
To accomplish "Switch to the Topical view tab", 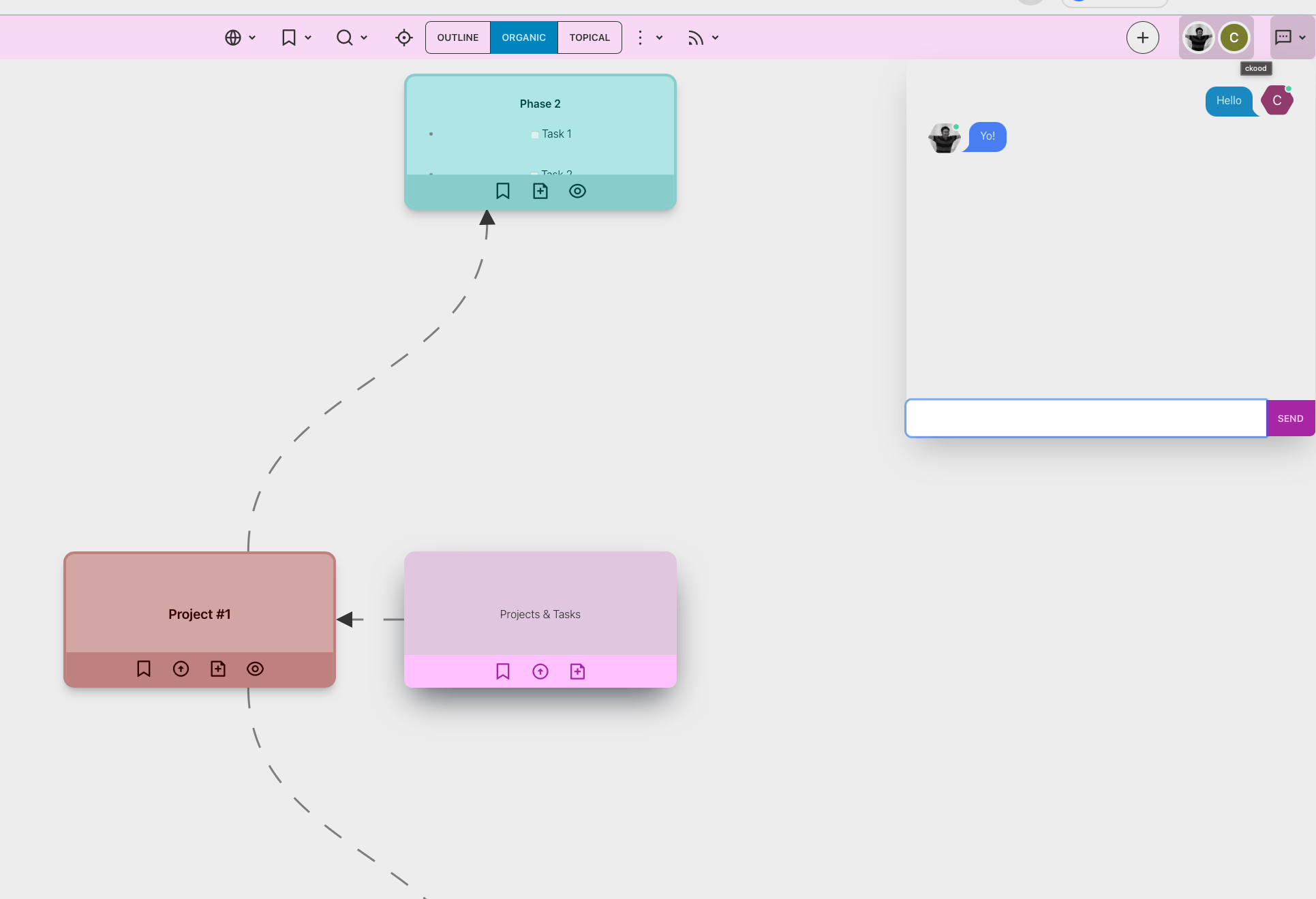I will click(590, 37).
